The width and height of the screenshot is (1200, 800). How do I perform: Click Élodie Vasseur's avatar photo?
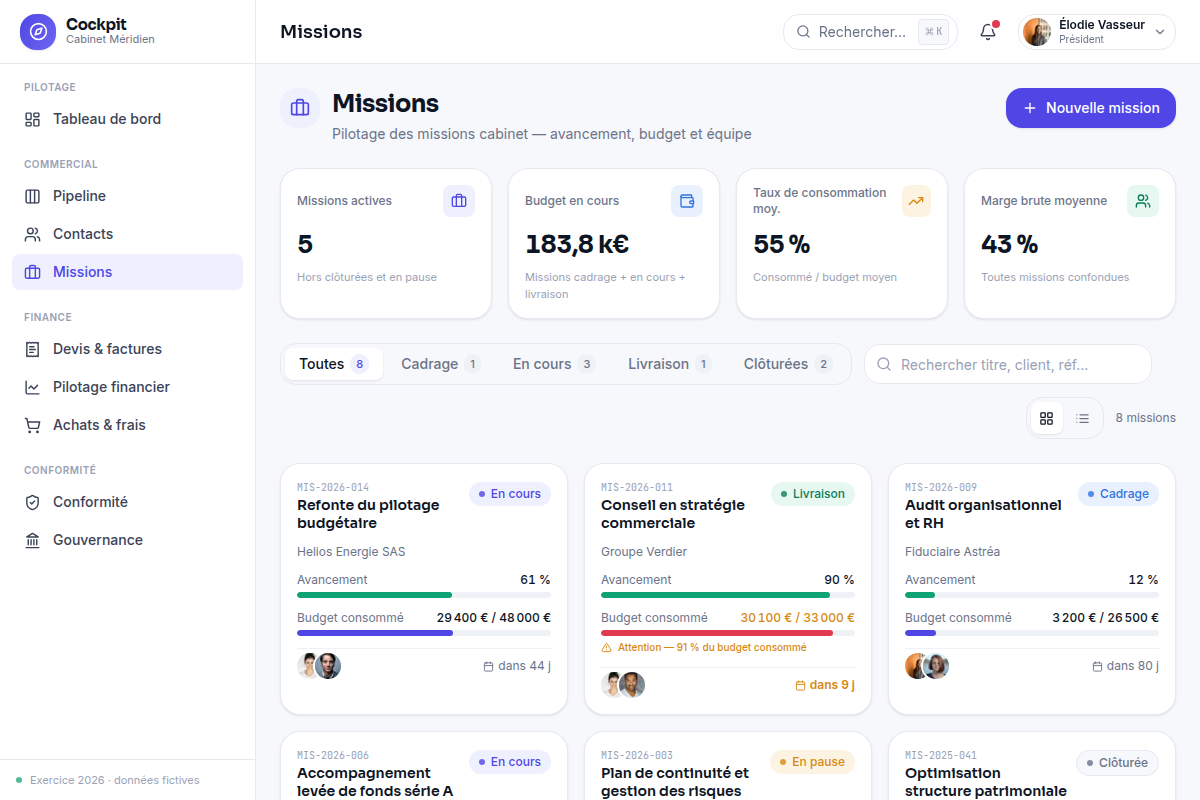tap(1037, 32)
